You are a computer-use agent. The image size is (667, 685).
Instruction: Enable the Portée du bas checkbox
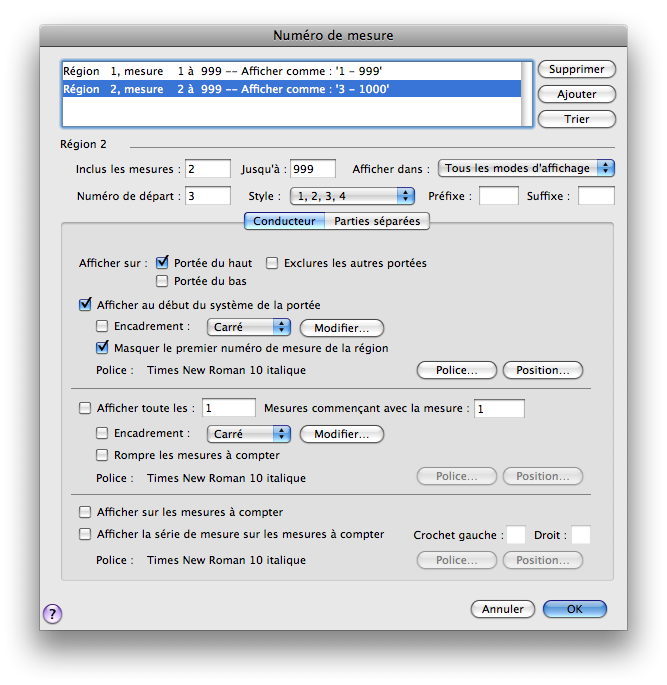(163, 281)
